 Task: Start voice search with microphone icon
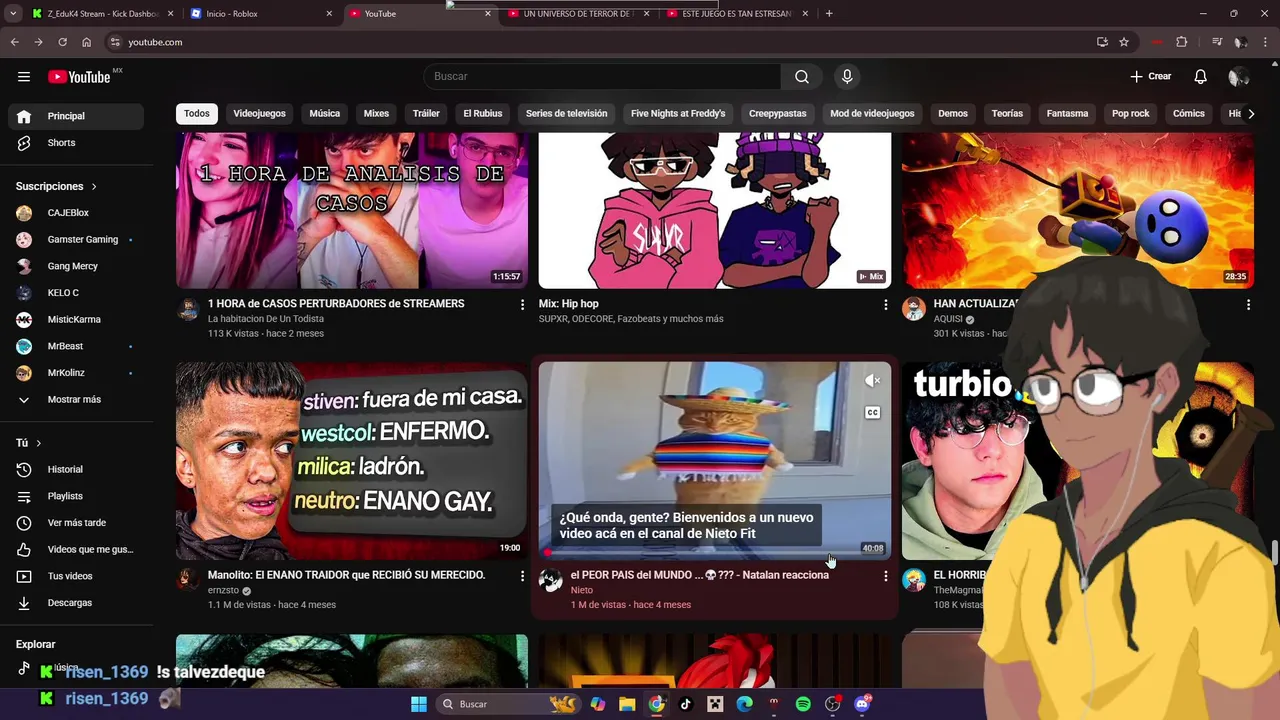click(847, 77)
